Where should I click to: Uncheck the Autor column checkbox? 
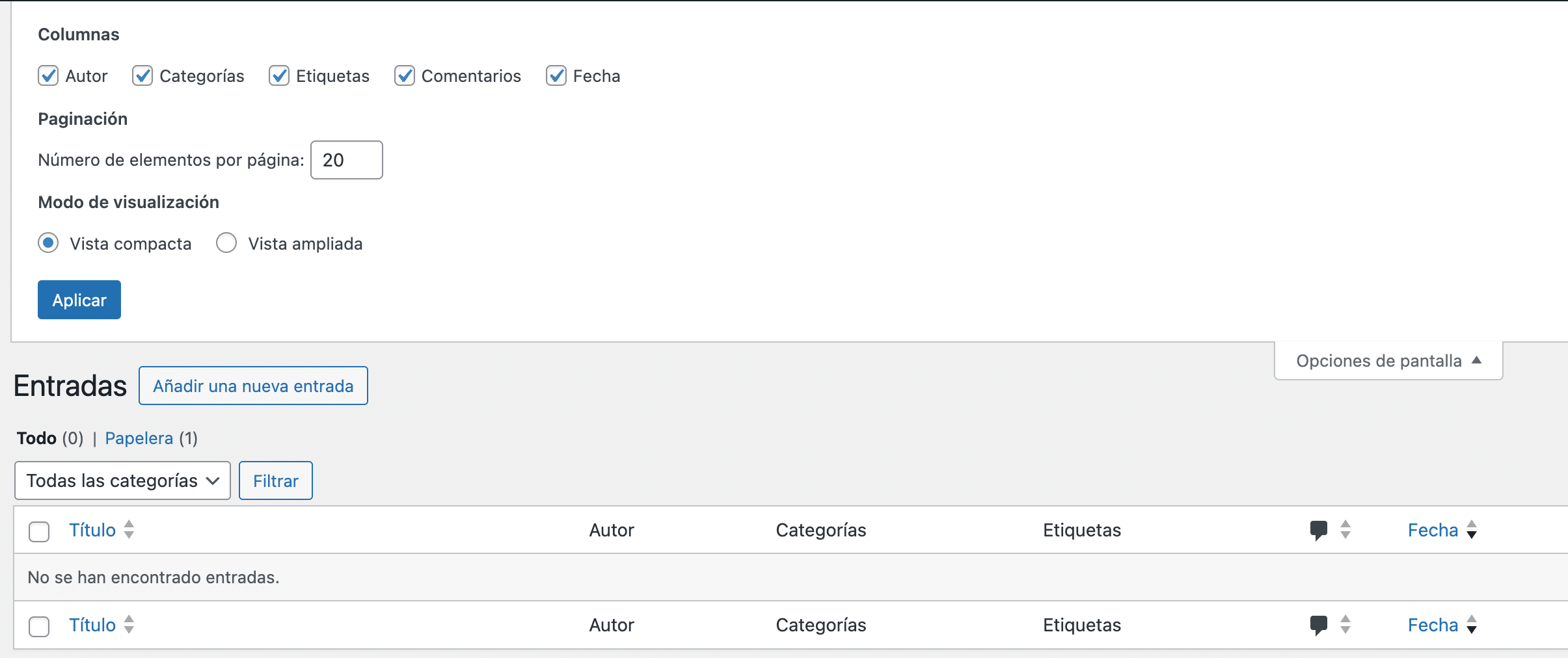coord(48,76)
